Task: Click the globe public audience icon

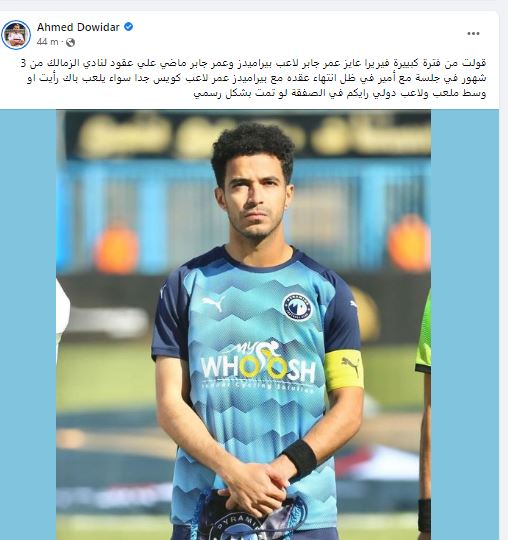Action: (70, 42)
